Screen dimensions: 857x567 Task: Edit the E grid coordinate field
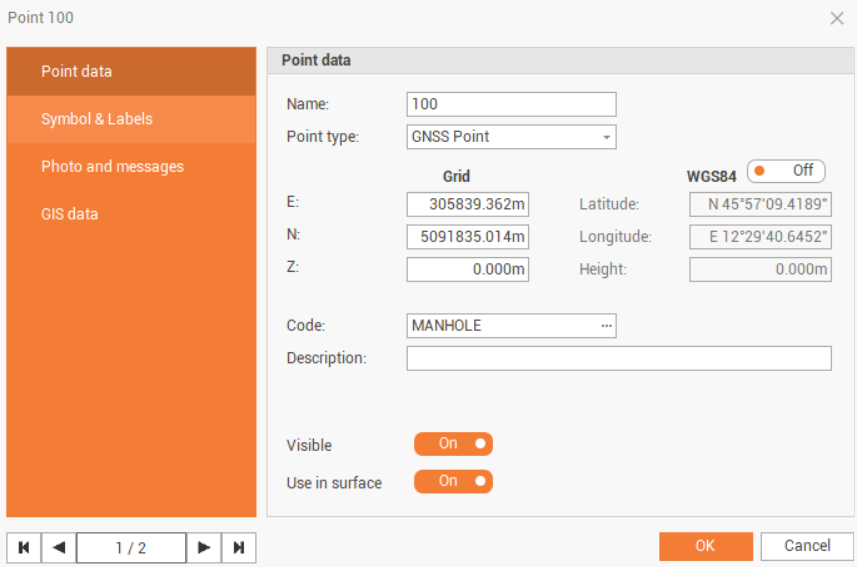pyautogui.click(x=467, y=205)
